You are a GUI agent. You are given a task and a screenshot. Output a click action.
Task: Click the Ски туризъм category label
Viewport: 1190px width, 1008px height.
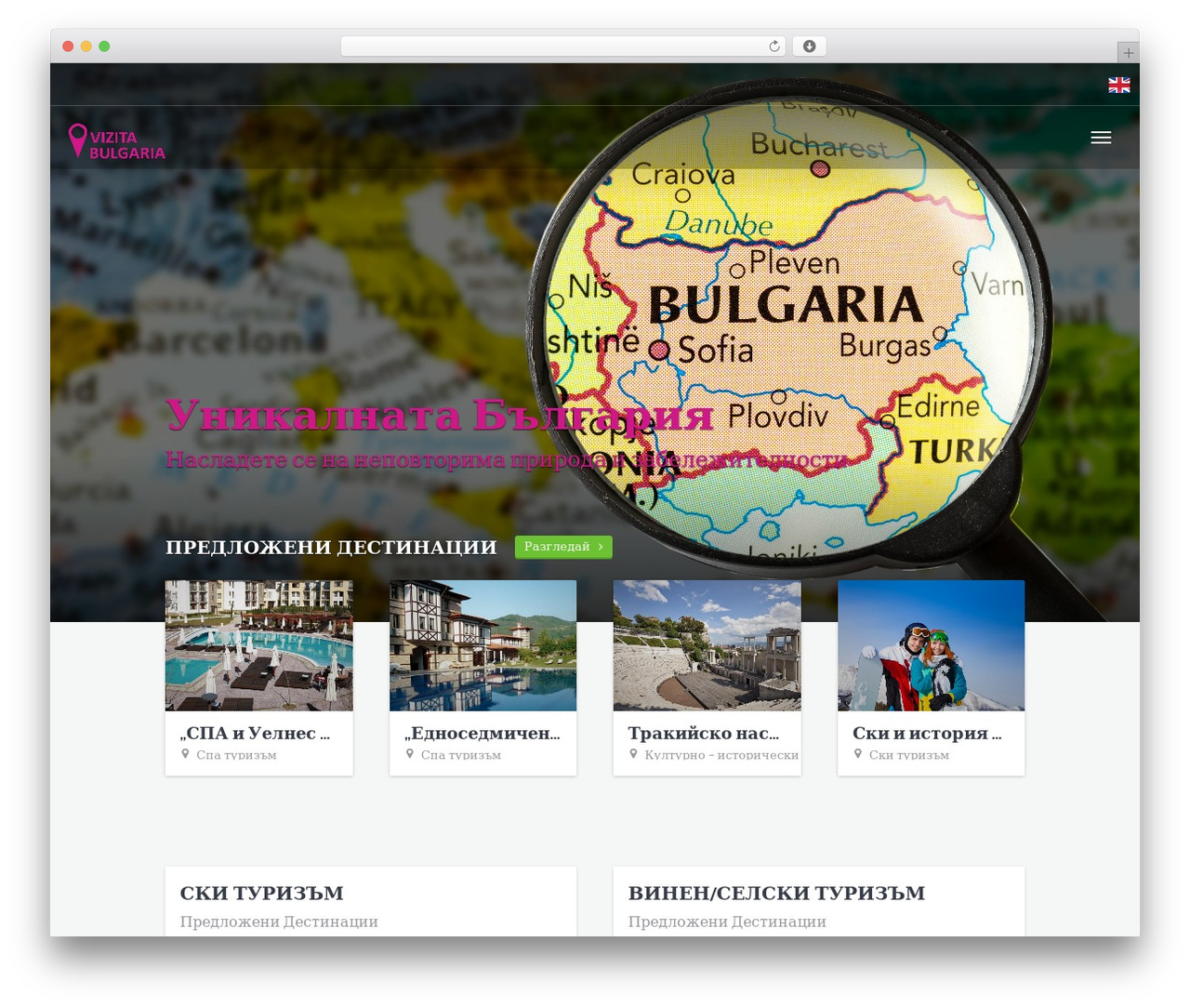[909, 755]
